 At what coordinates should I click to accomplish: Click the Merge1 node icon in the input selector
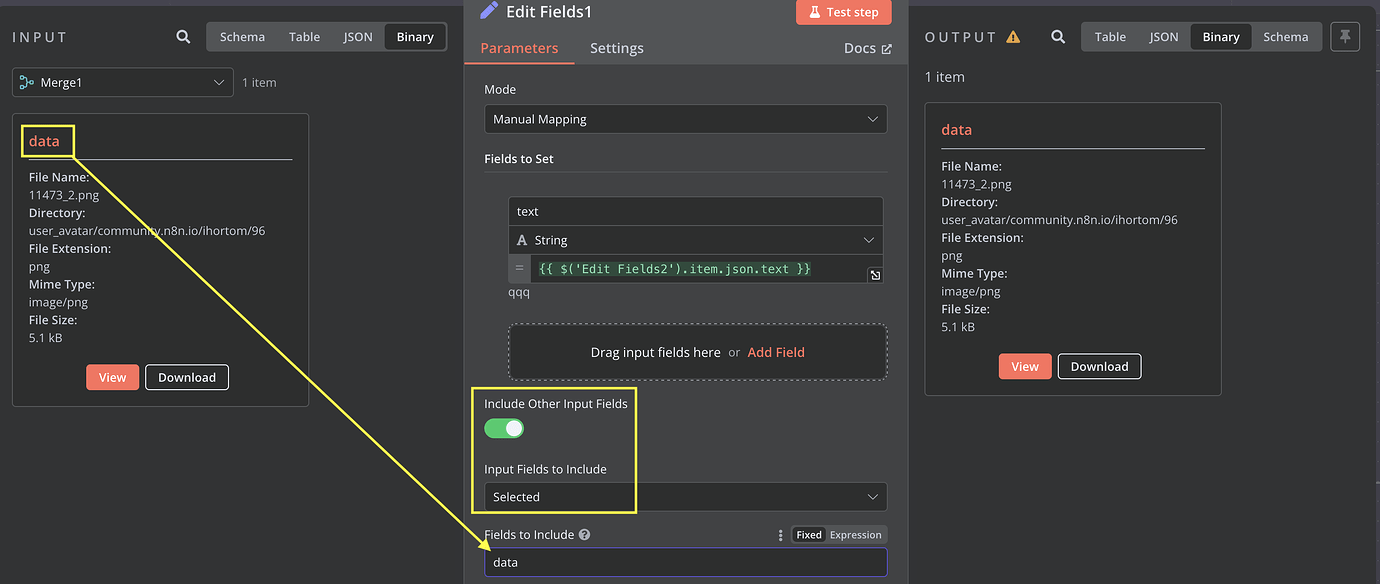coord(27,82)
